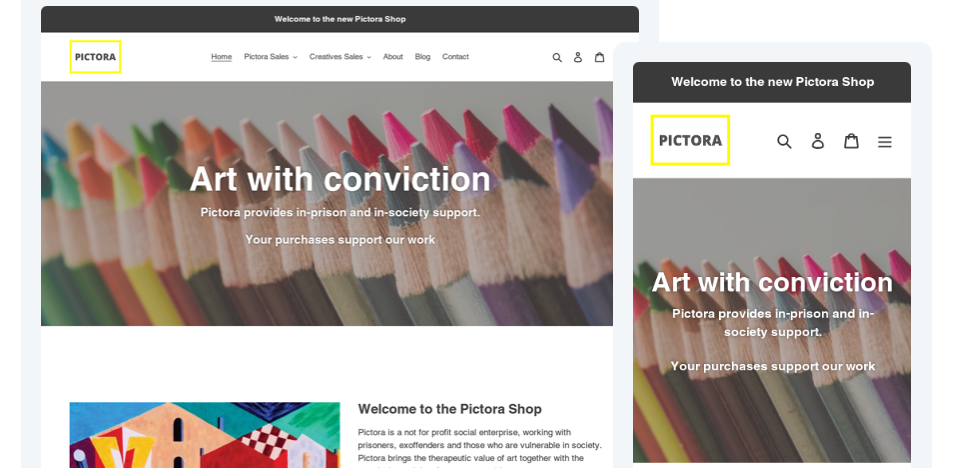
Task: Click the desktop search magnifier icon
Action: (557, 57)
